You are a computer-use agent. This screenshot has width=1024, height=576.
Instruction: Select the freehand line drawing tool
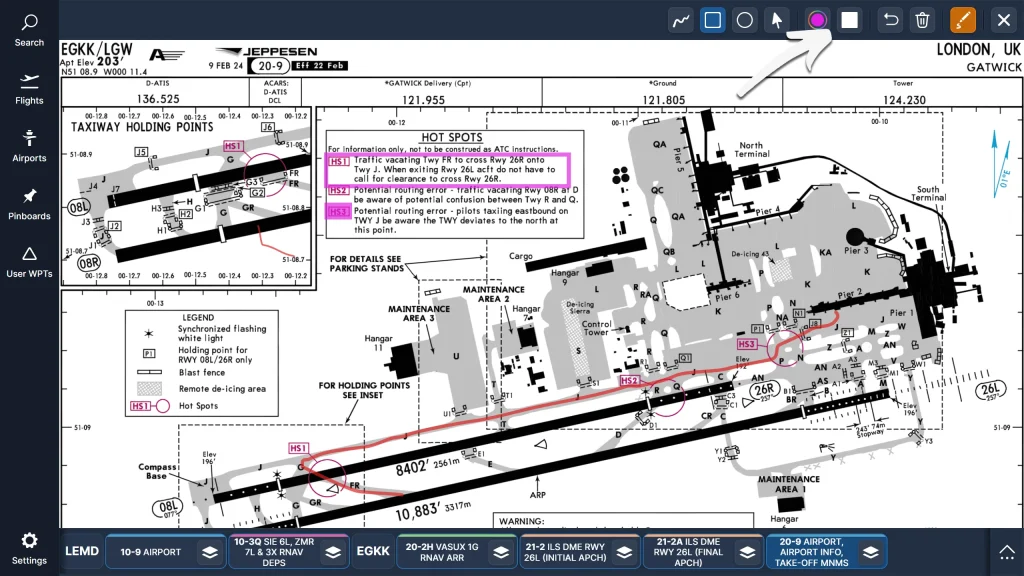680,20
